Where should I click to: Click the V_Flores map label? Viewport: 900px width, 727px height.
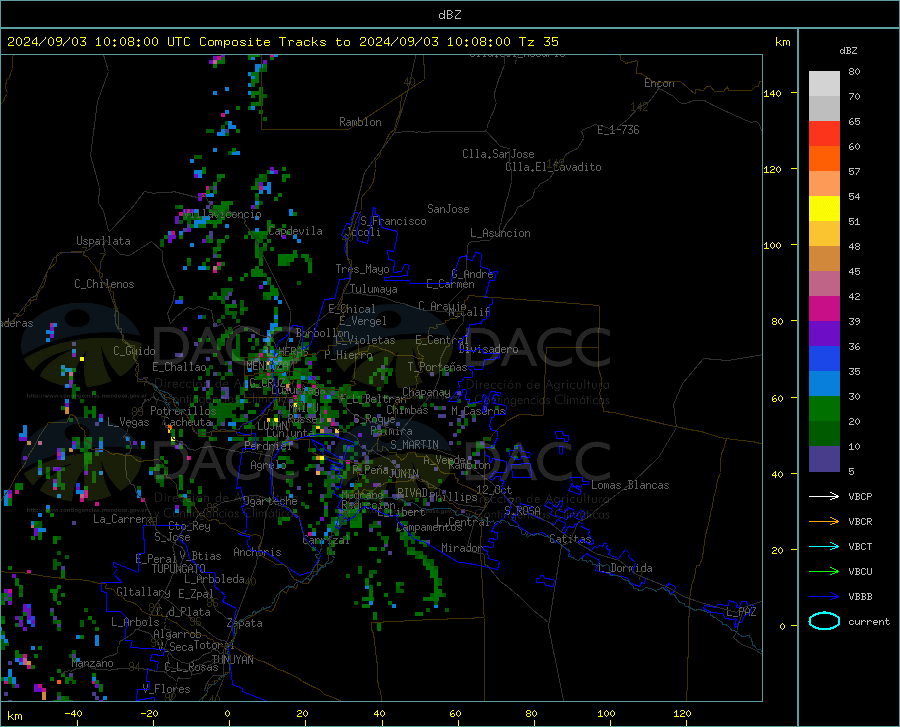[166, 689]
